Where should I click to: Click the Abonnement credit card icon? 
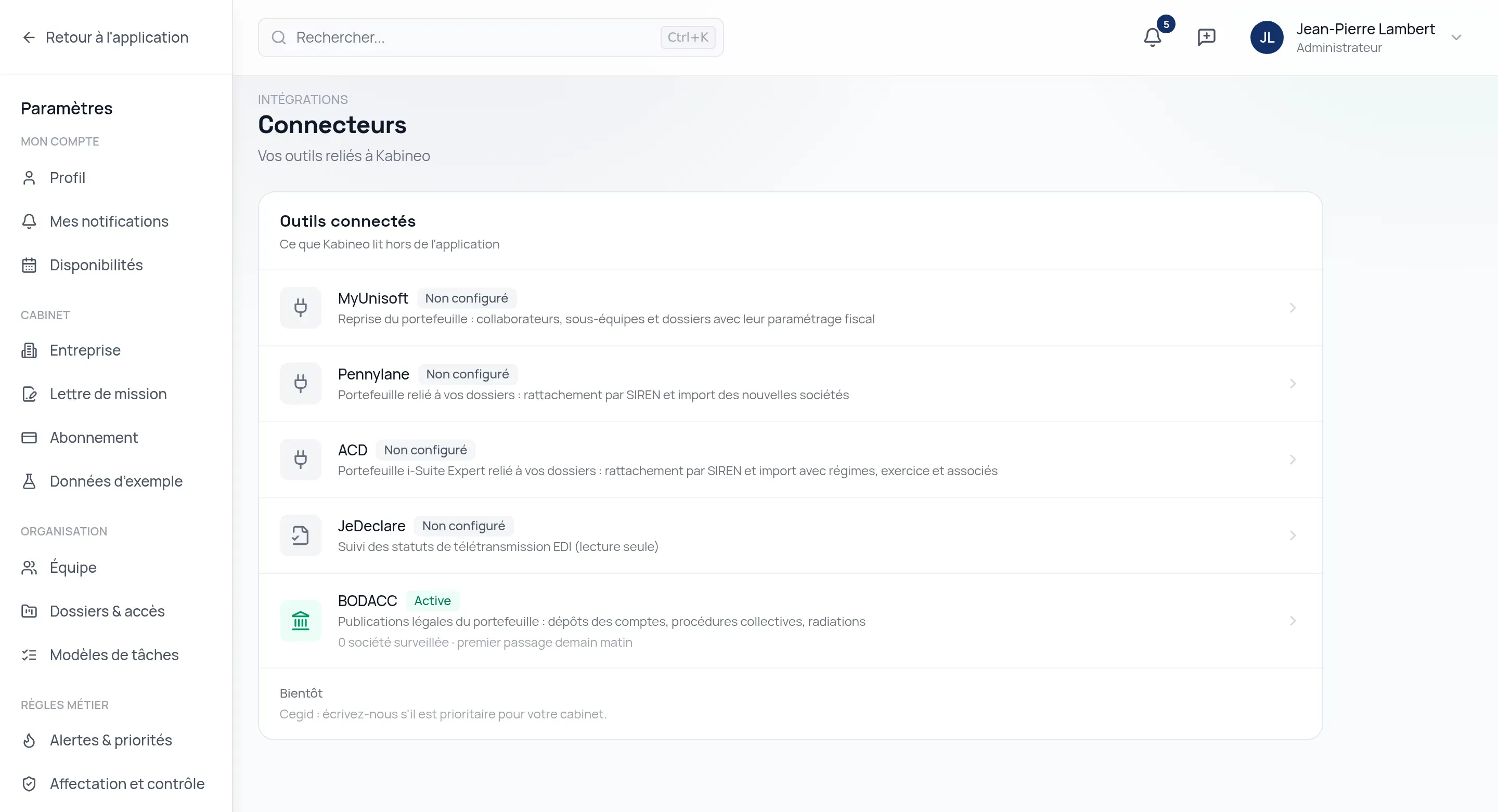click(x=29, y=438)
